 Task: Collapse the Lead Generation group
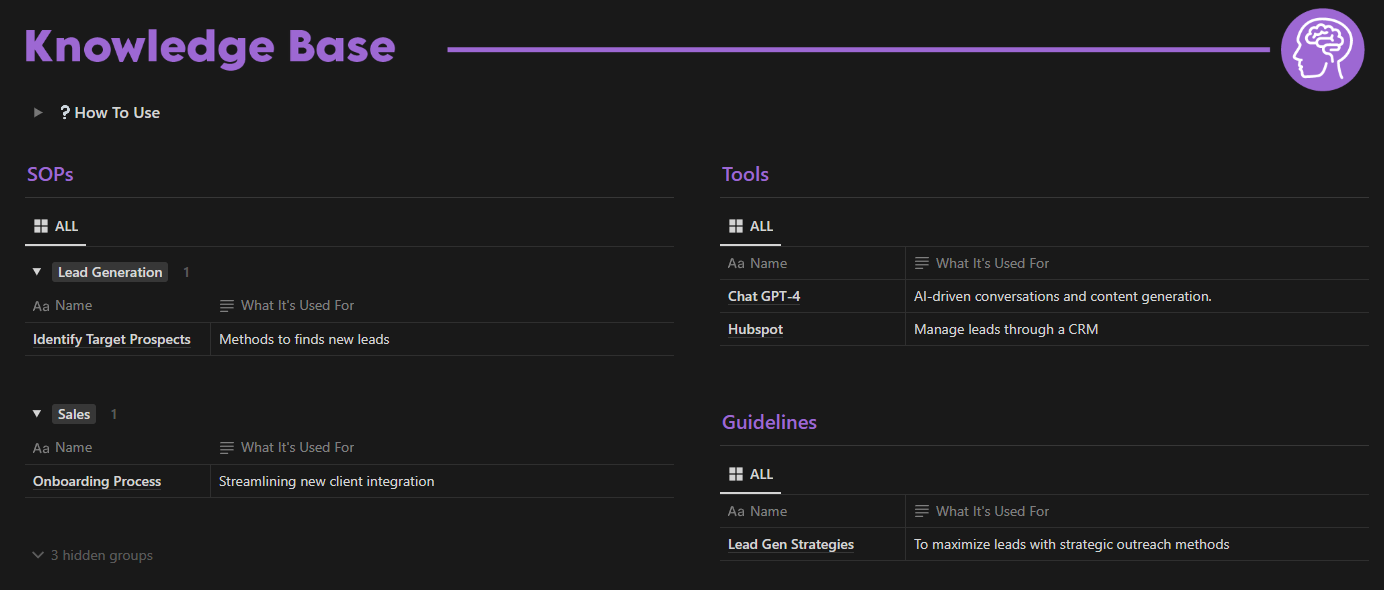pos(37,272)
